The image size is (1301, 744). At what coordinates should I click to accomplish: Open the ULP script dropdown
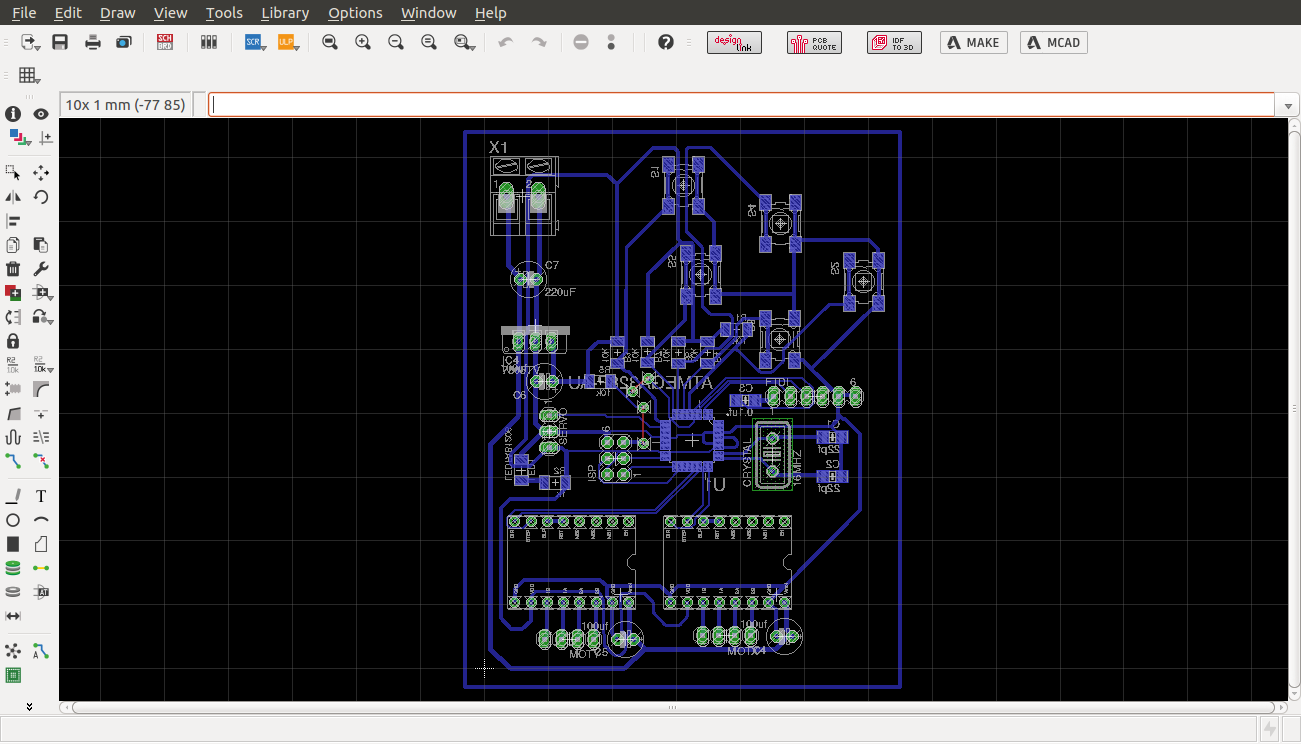[x=288, y=42]
